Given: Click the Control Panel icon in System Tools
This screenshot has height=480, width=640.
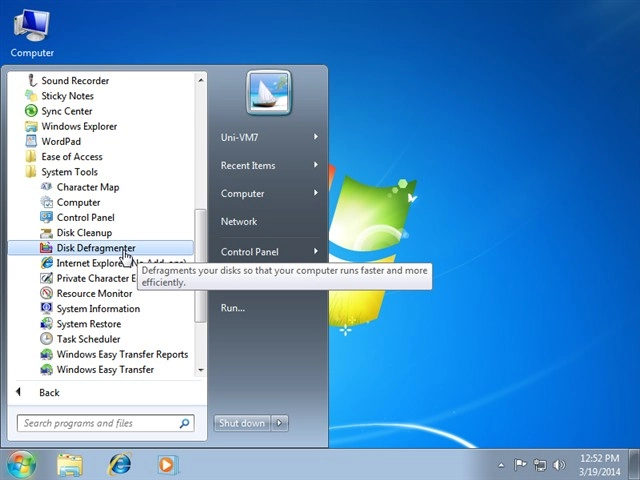Looking at the screenshot, I should (x=46, y=217).
